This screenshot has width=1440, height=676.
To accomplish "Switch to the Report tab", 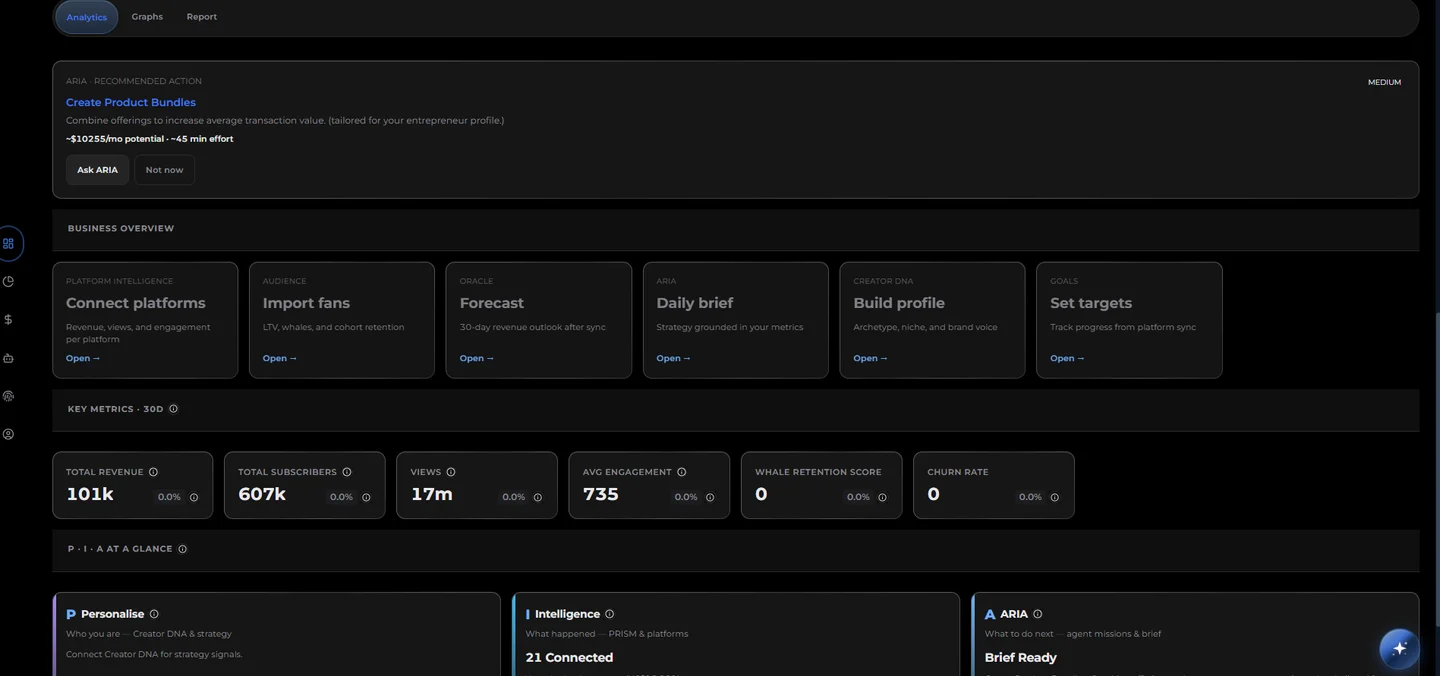I will pyautogui.click(x=202, y=17).
